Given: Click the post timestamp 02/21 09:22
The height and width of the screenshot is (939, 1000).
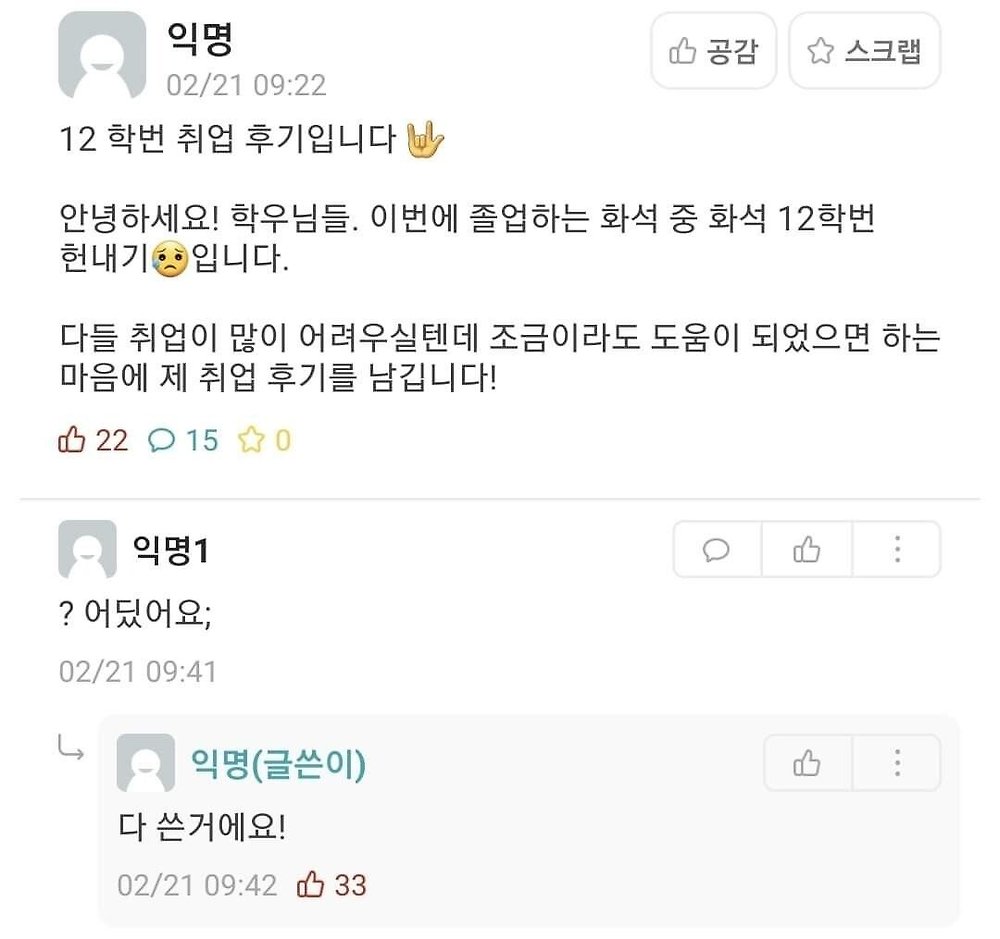Looking at the screenshot, I should 246,84.
